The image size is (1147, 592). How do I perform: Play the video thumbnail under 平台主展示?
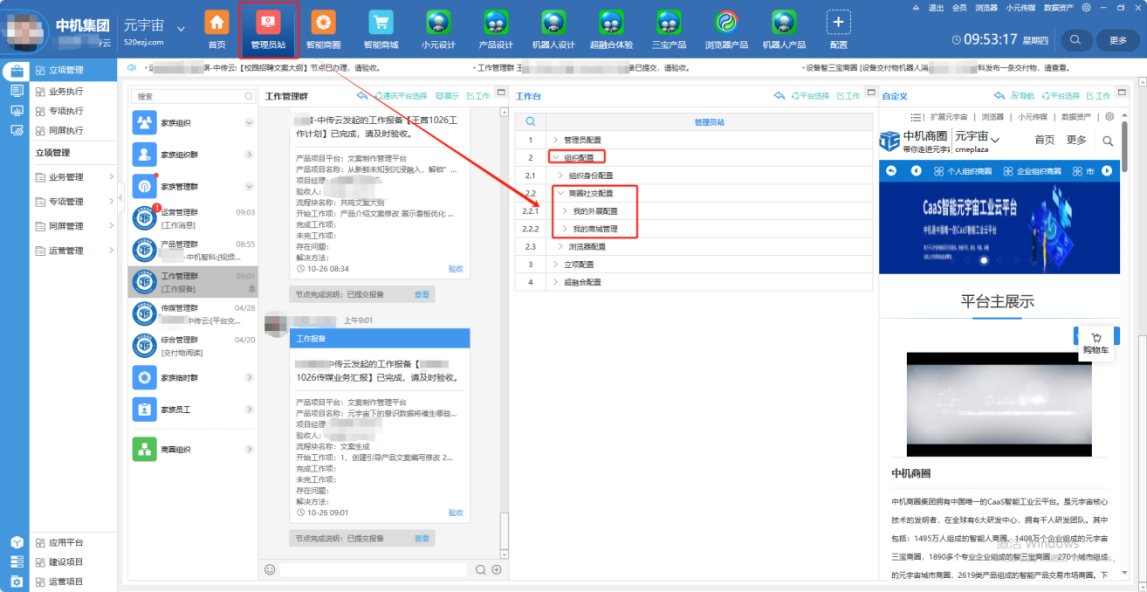tap(999, 404)
